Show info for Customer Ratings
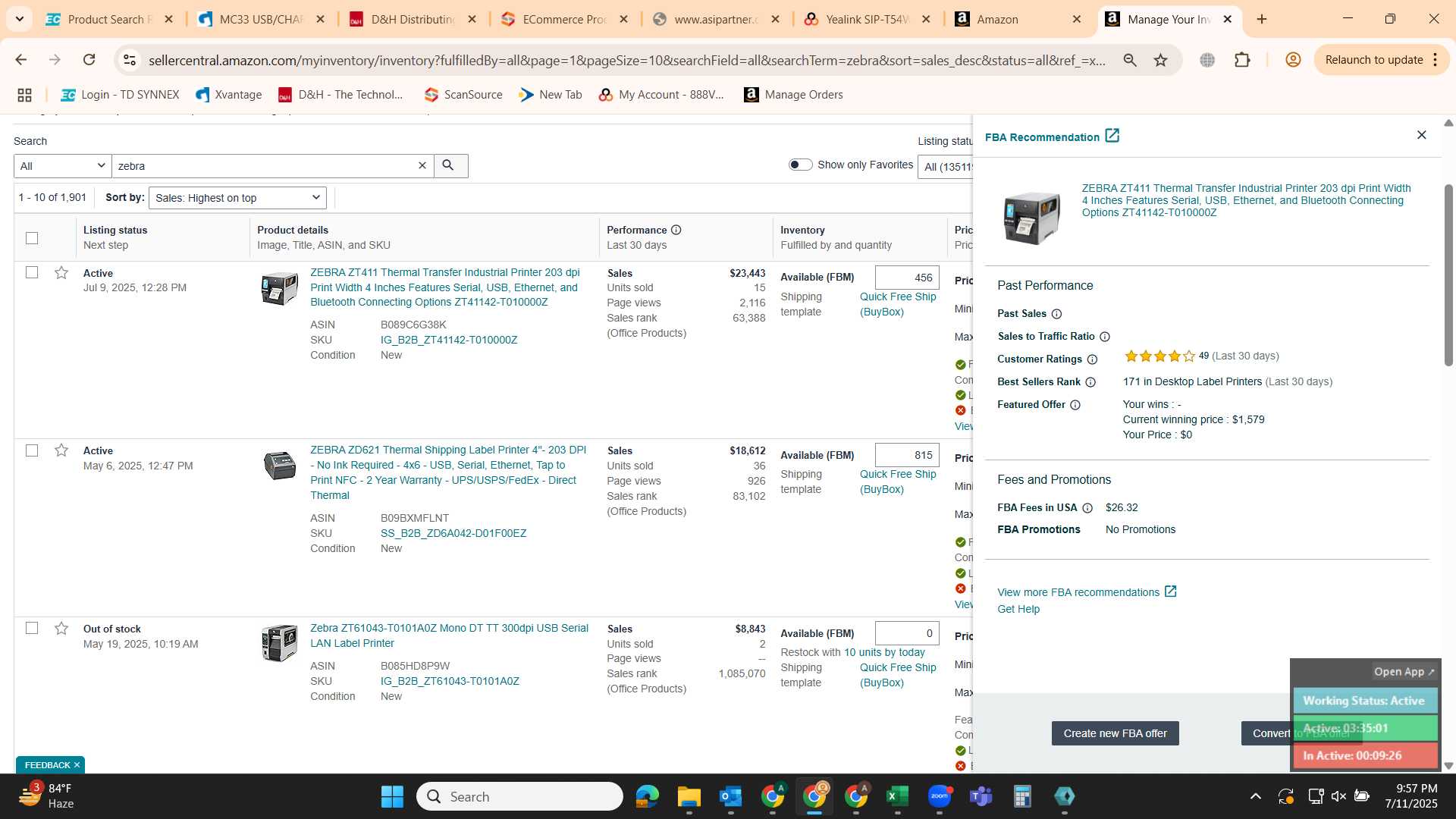 (1092, 359)
